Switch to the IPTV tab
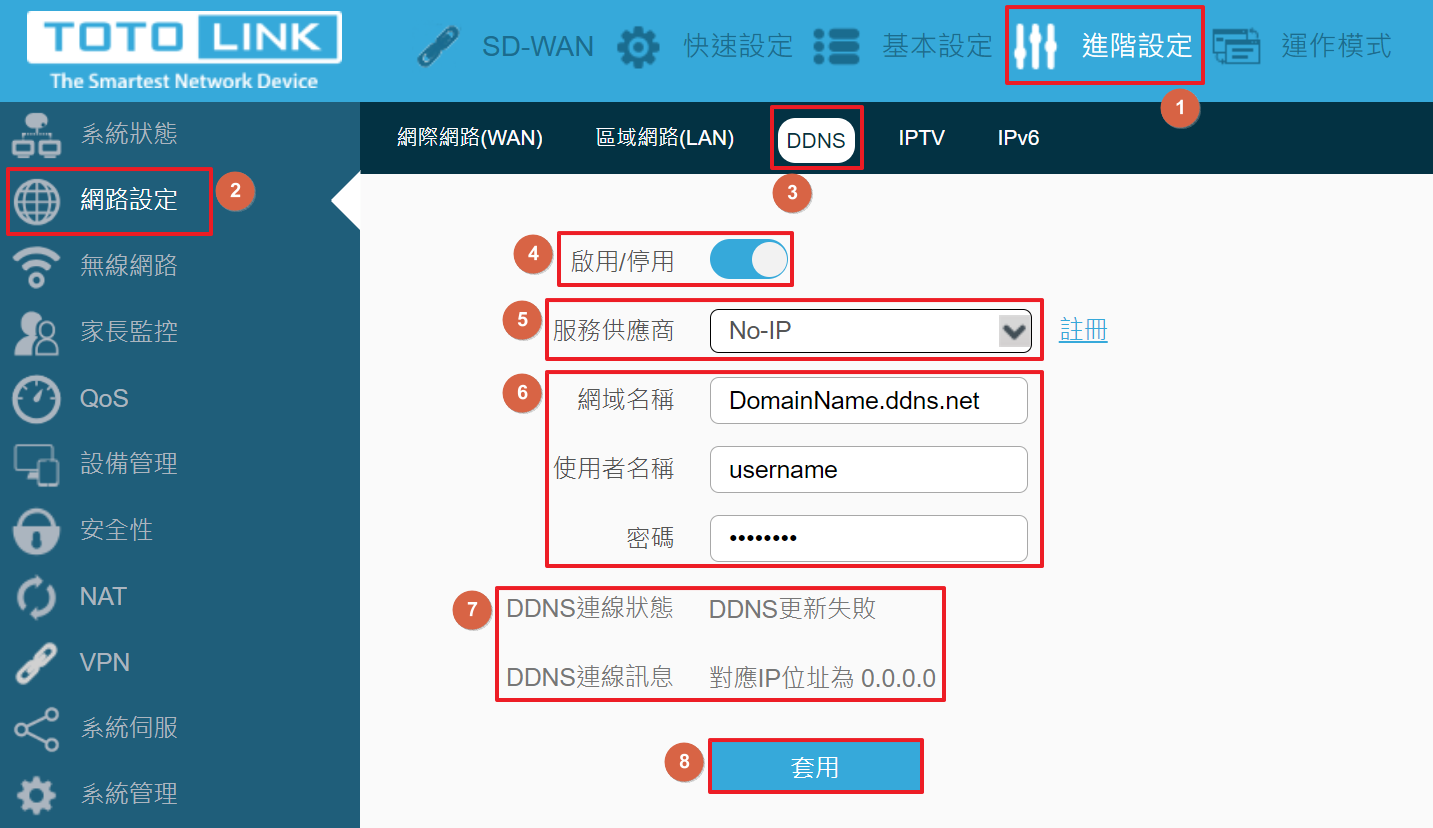This screenshot has height=828, width=1433. (921, 138)
